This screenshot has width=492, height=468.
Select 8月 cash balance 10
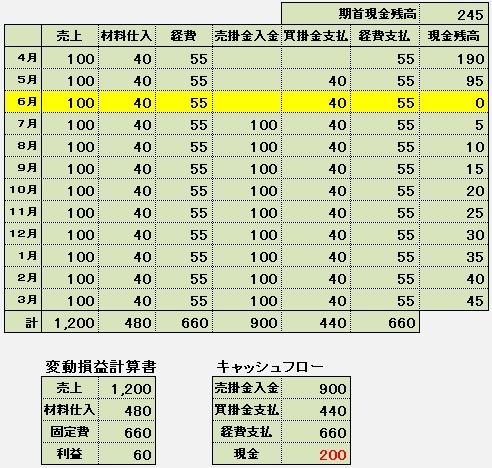pyautogui.click(x=454, y=146)
